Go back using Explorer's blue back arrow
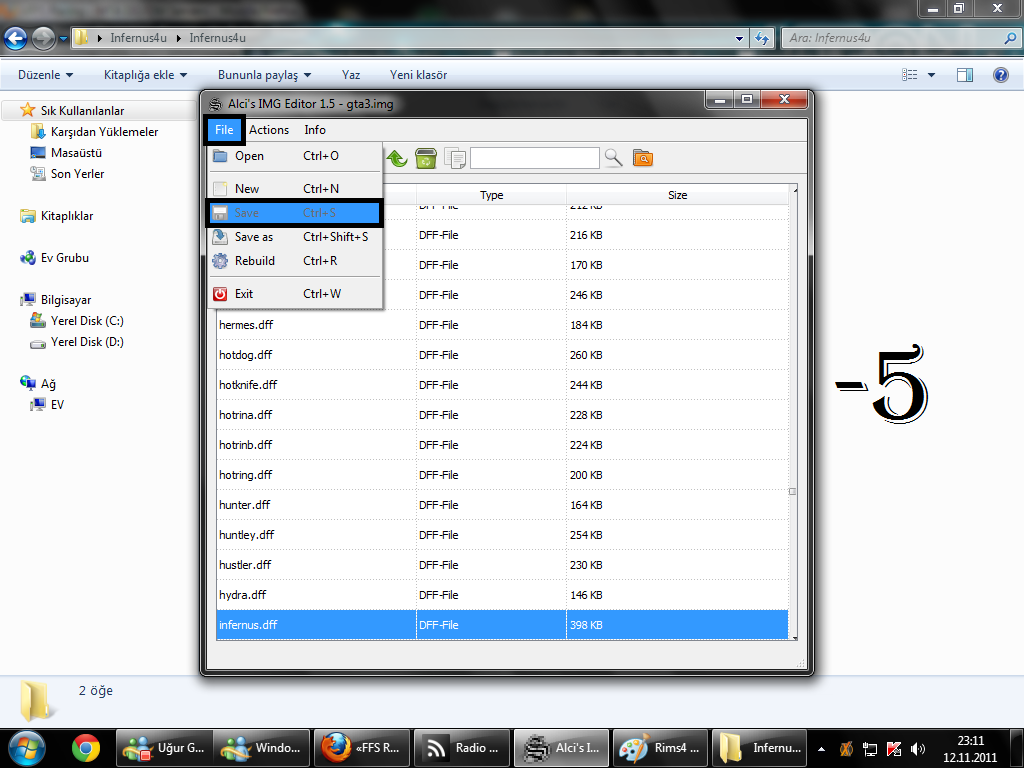 pyautogui.click(x=16, y=39)
